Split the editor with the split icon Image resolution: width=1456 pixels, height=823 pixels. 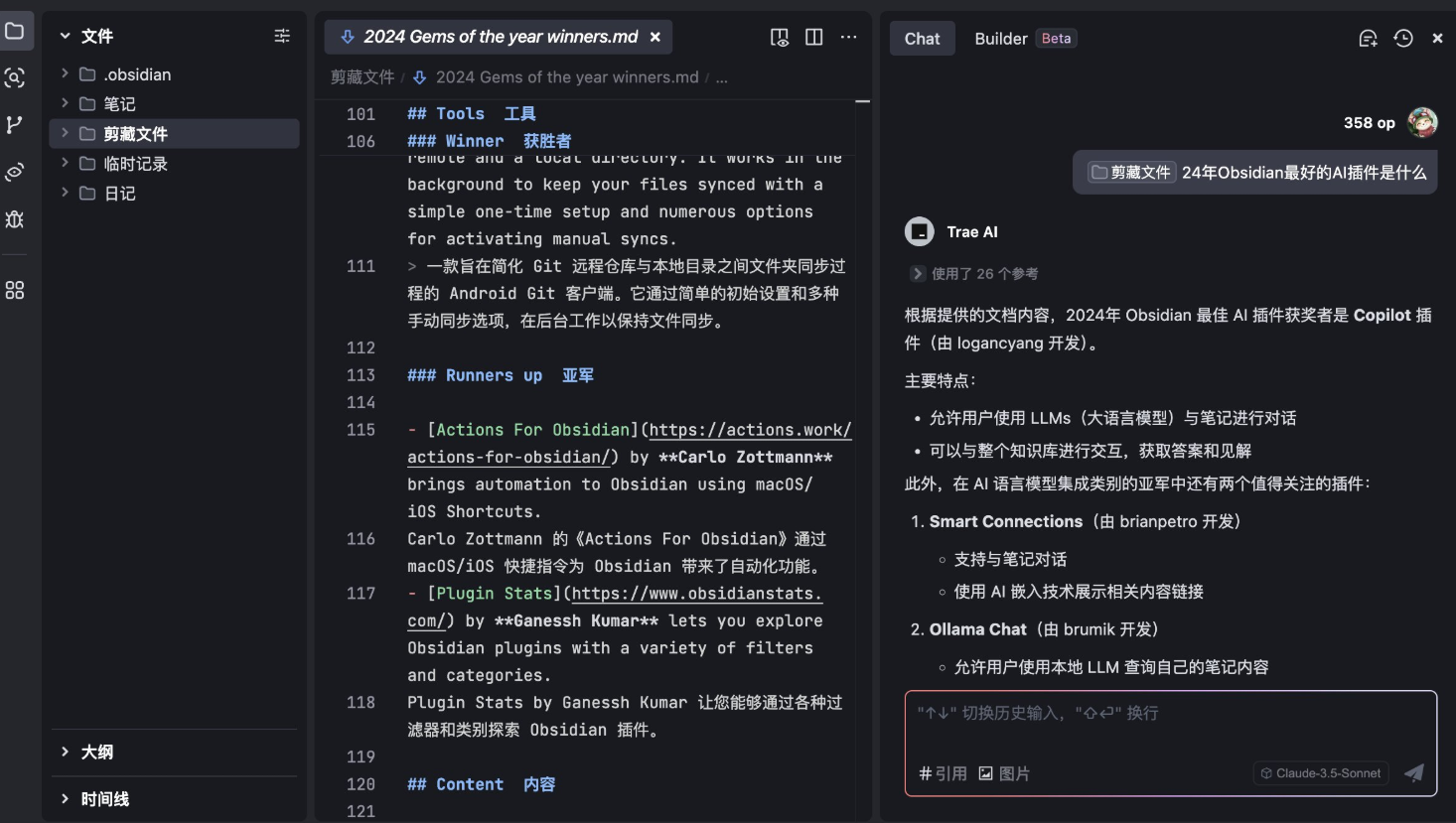(814, 37)
